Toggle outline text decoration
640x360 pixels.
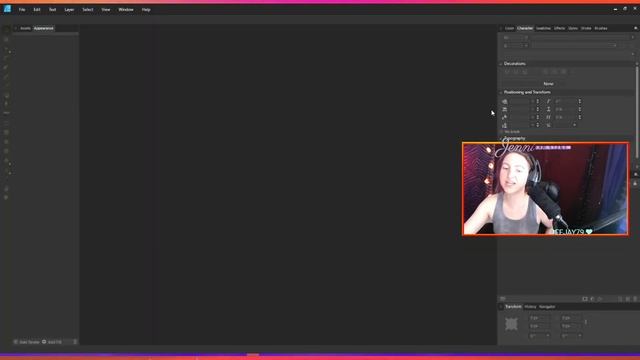(x=573, y=72)
